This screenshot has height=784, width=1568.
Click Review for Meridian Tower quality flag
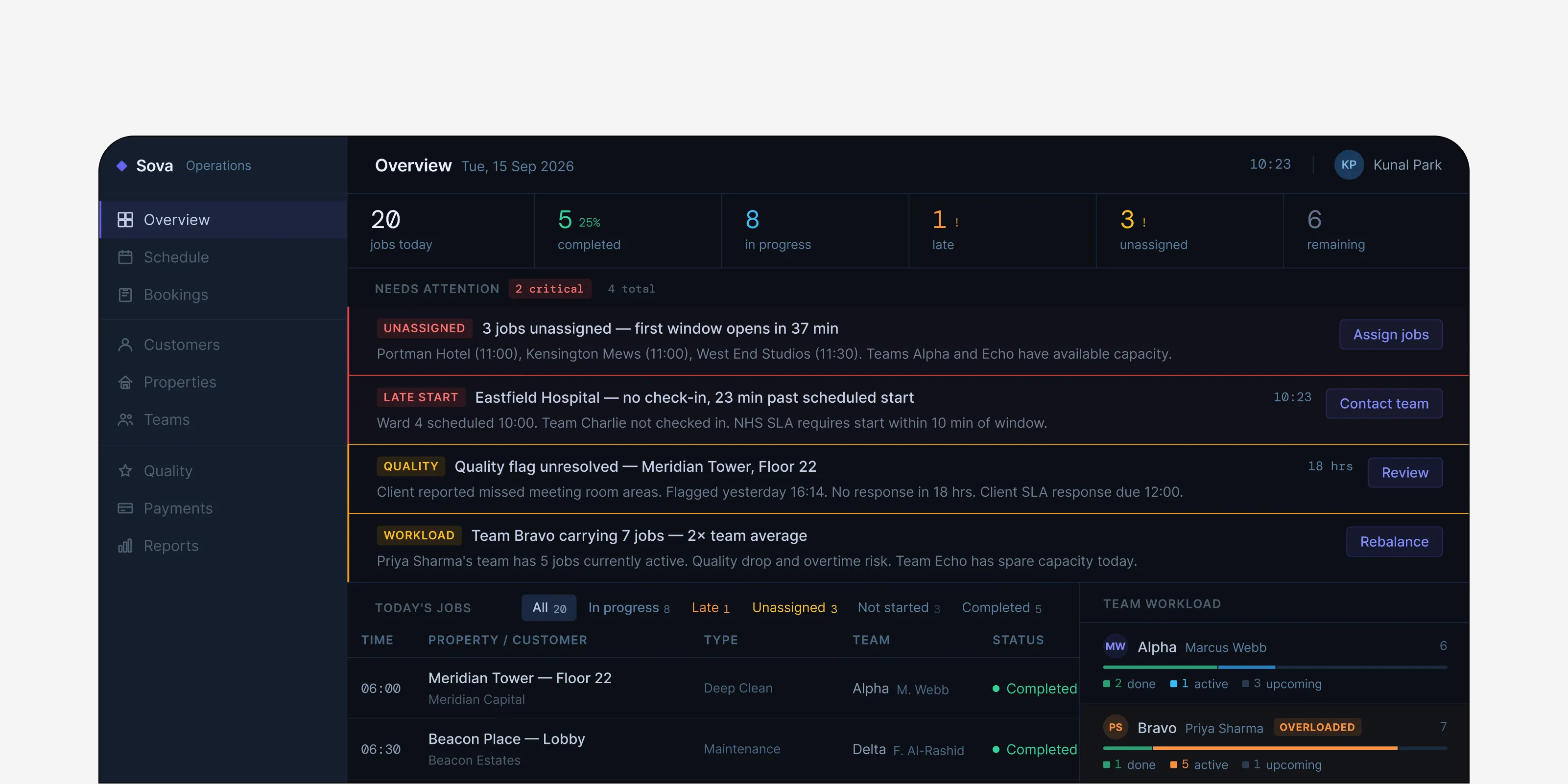(x=1404, y=473)
